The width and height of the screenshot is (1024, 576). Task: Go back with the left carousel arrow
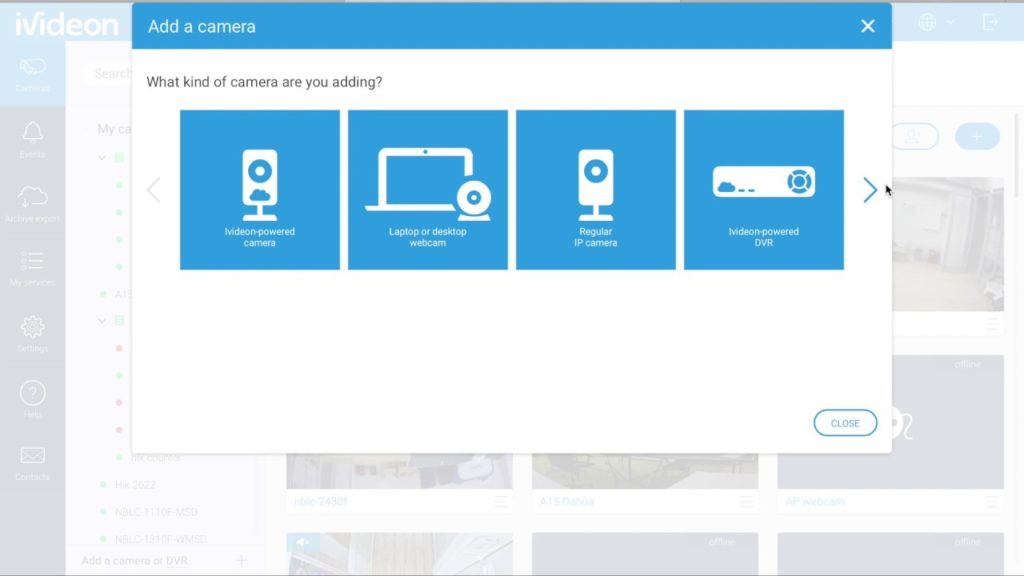click(154, 190)
